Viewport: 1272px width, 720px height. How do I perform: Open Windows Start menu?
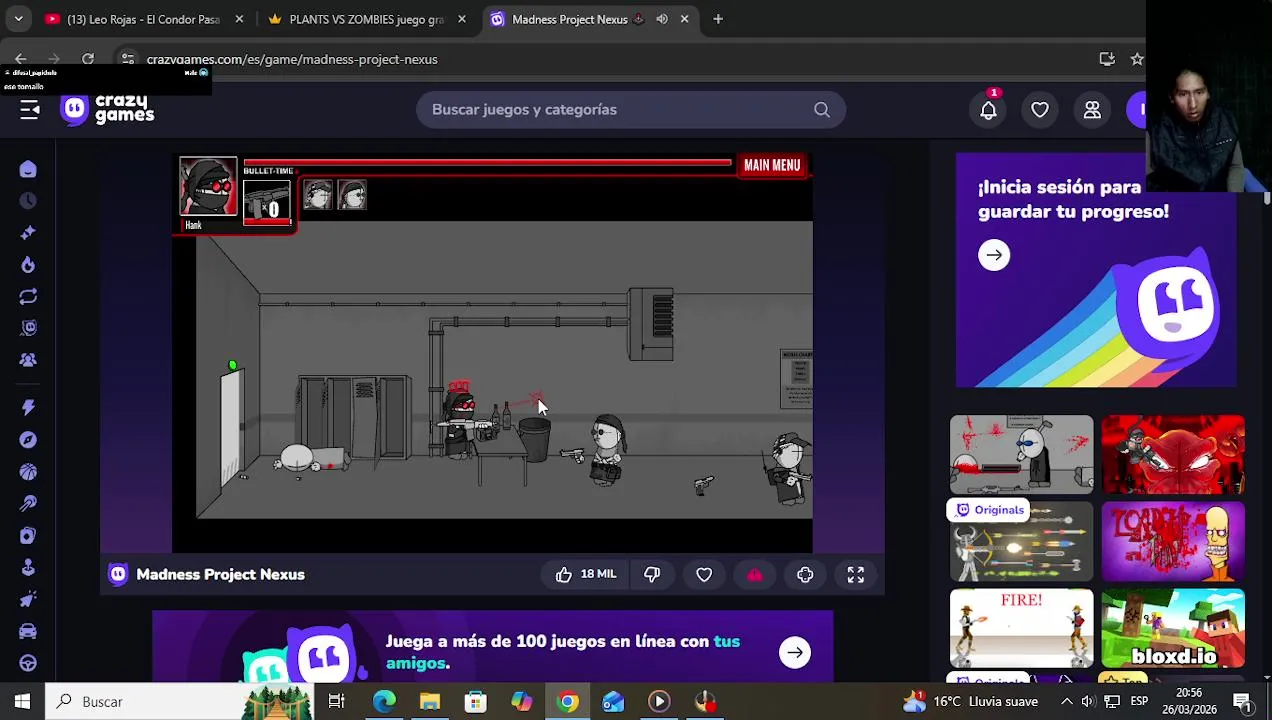22,702
